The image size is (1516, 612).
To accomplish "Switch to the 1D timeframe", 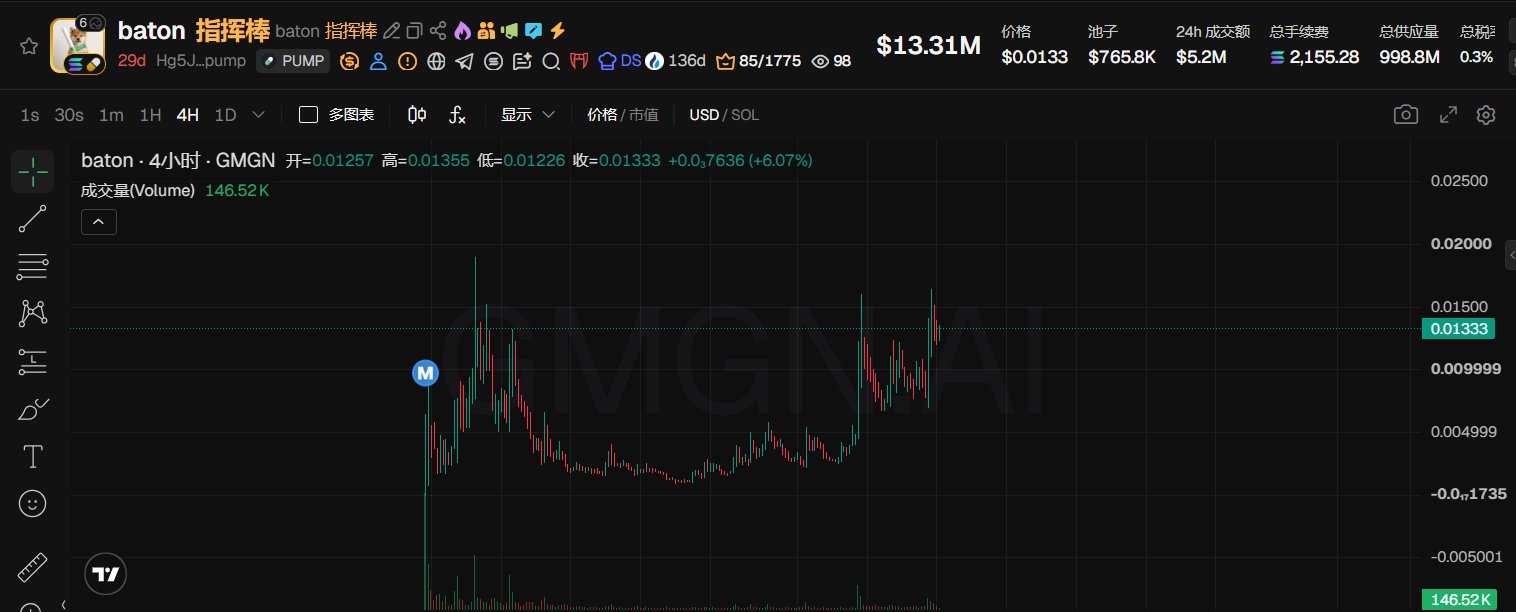I will (226, 115).
